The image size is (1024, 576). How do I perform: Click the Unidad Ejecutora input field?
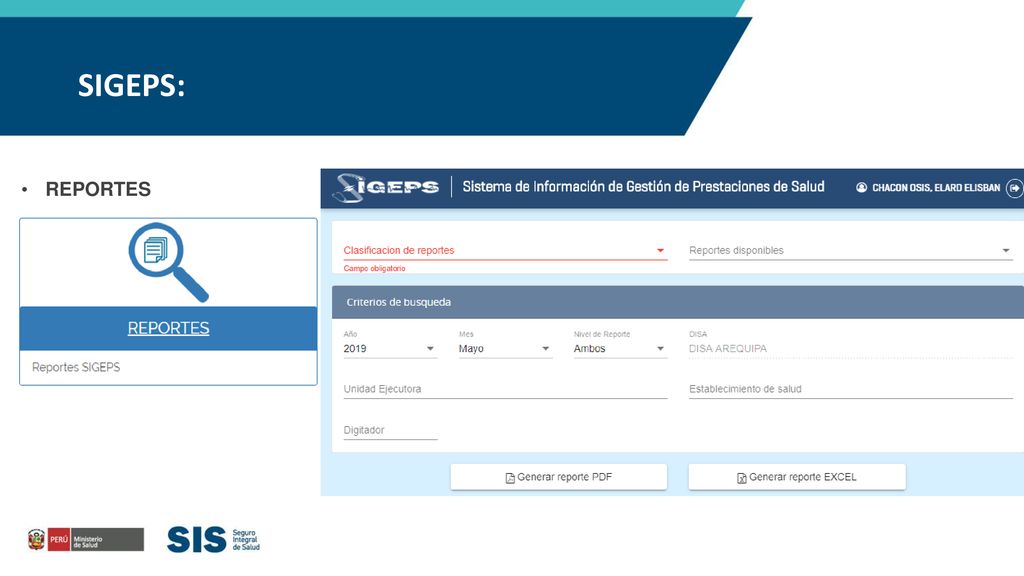pos(505,389)
